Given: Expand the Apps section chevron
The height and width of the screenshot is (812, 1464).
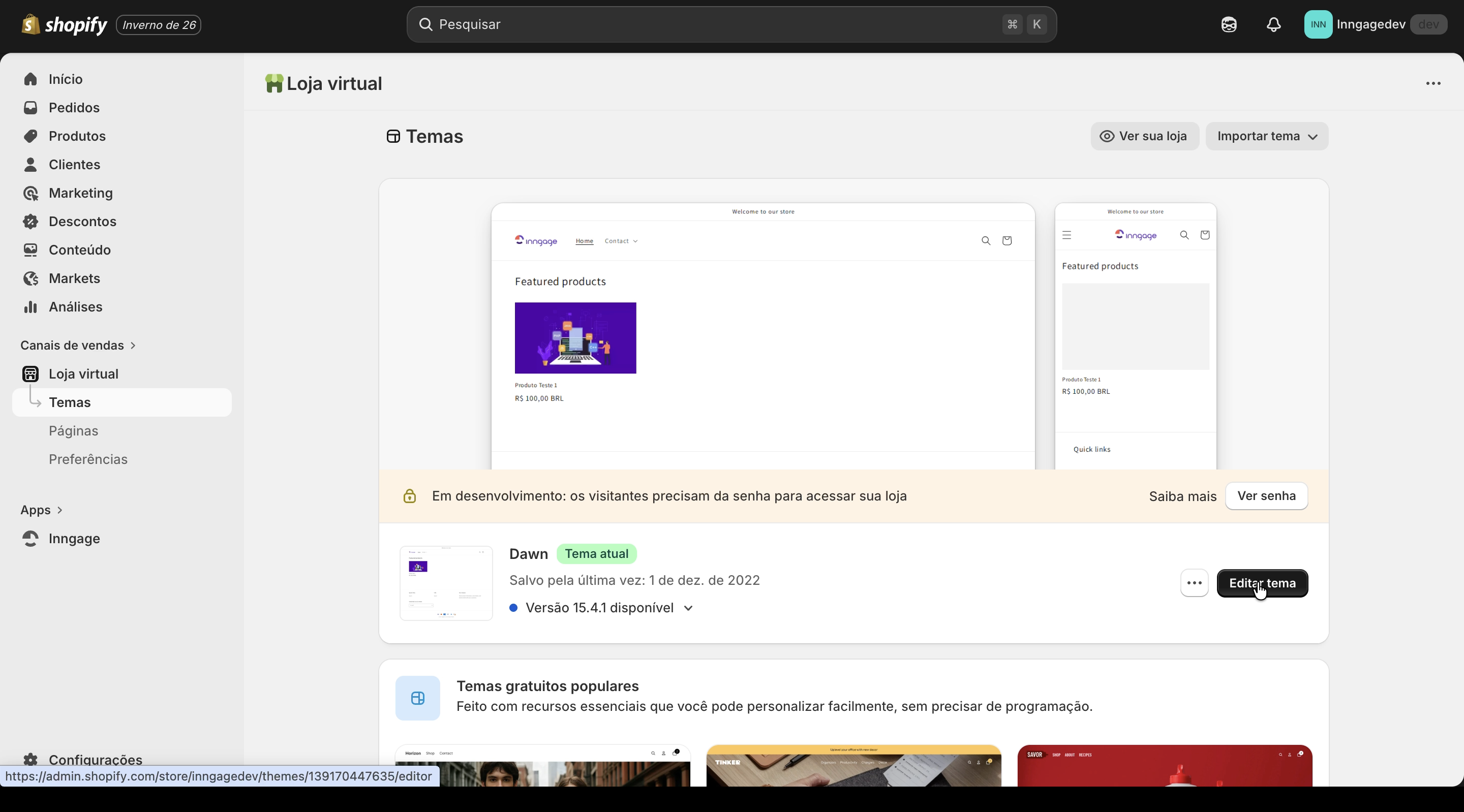Looking at the screenshot, I should 59,510.
